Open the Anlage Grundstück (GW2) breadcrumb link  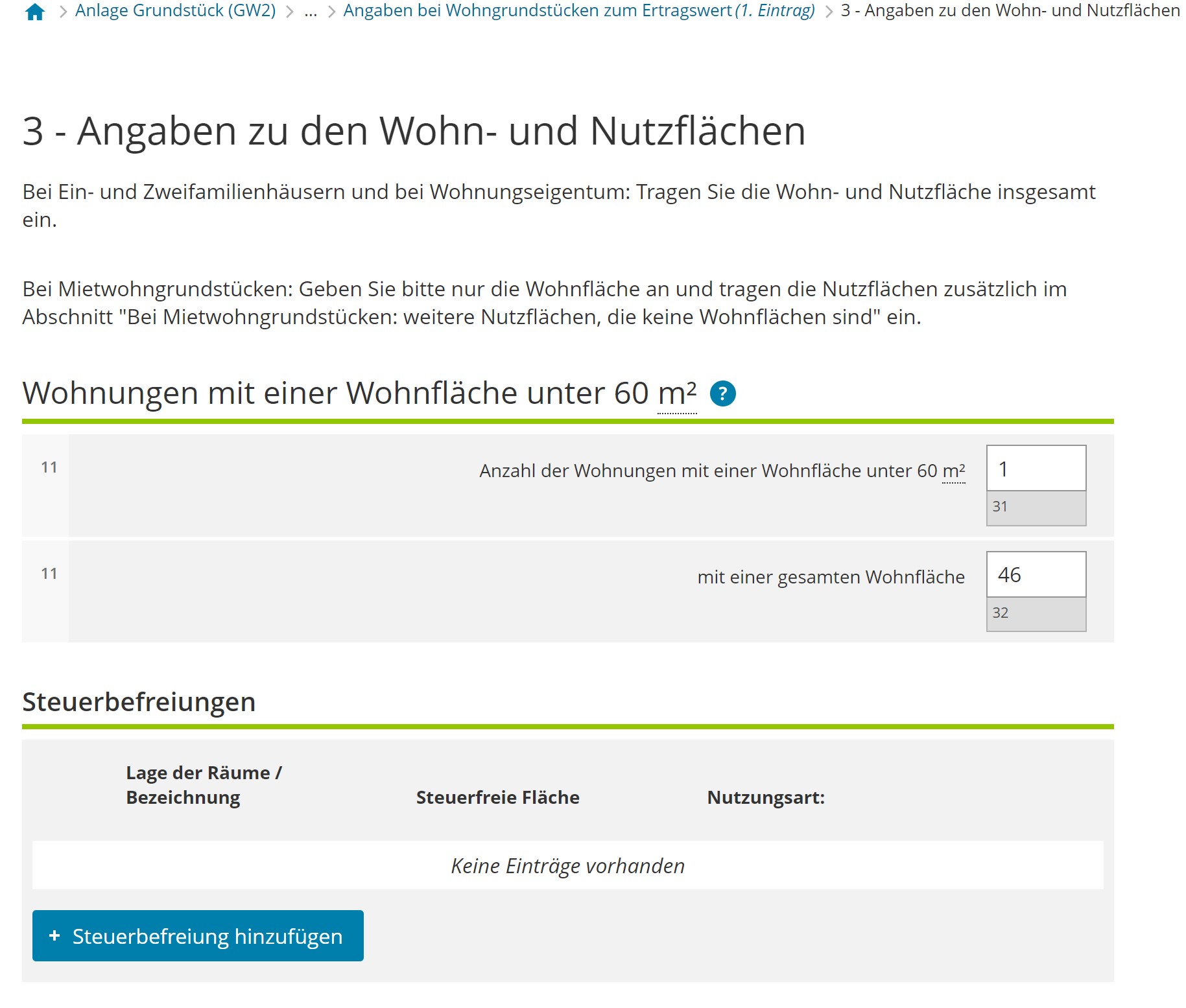coord(175,10)
